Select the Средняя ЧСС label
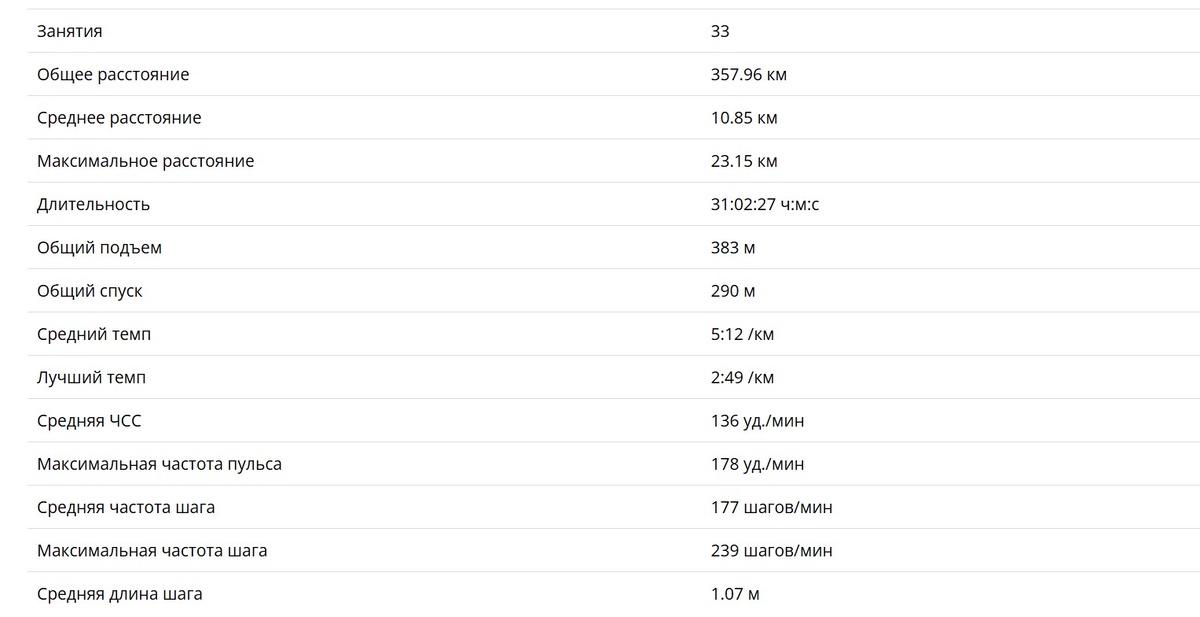The image size is (1200, 617). (89, 421)
